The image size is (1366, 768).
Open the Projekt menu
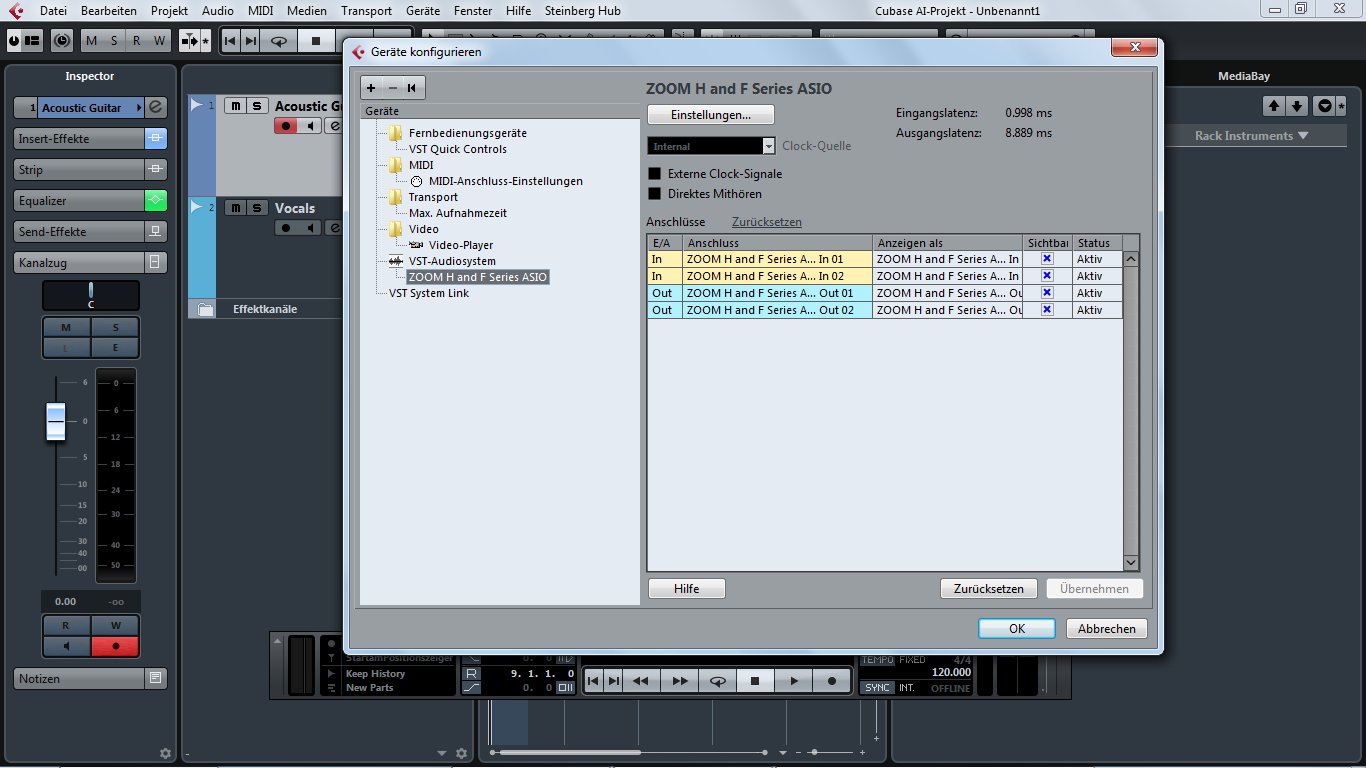point(169,10)
